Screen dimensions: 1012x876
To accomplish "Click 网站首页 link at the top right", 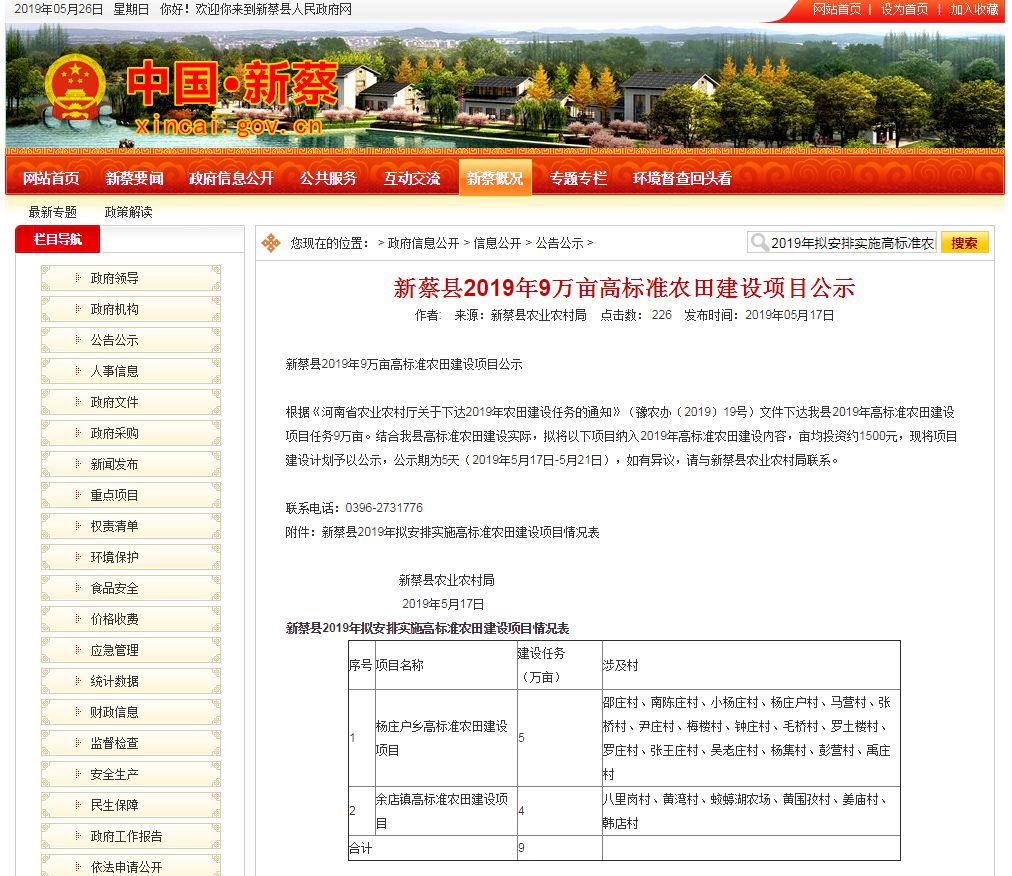I will pos(836,9).
